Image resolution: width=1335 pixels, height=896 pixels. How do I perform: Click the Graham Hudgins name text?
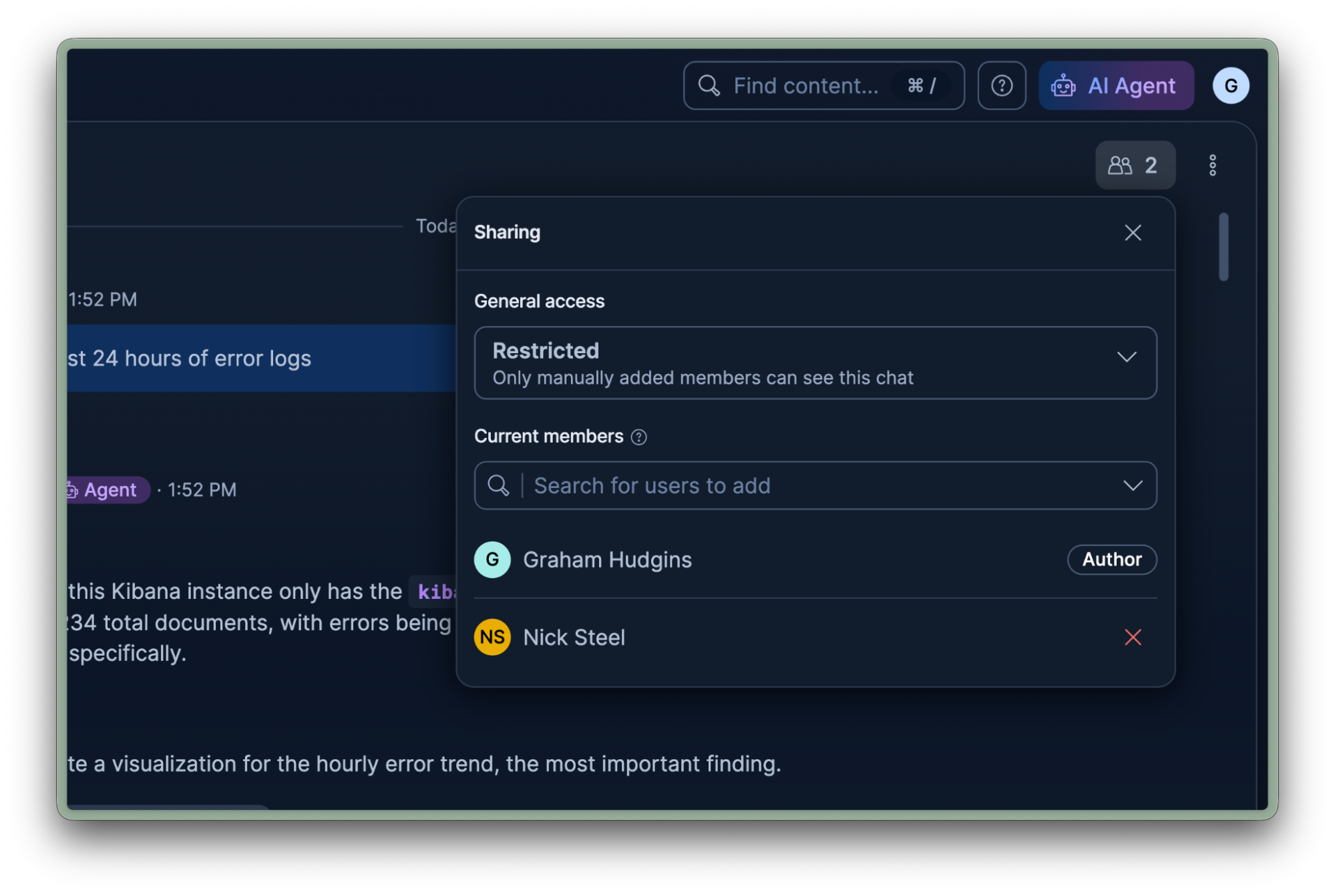(x=607, y=559)
